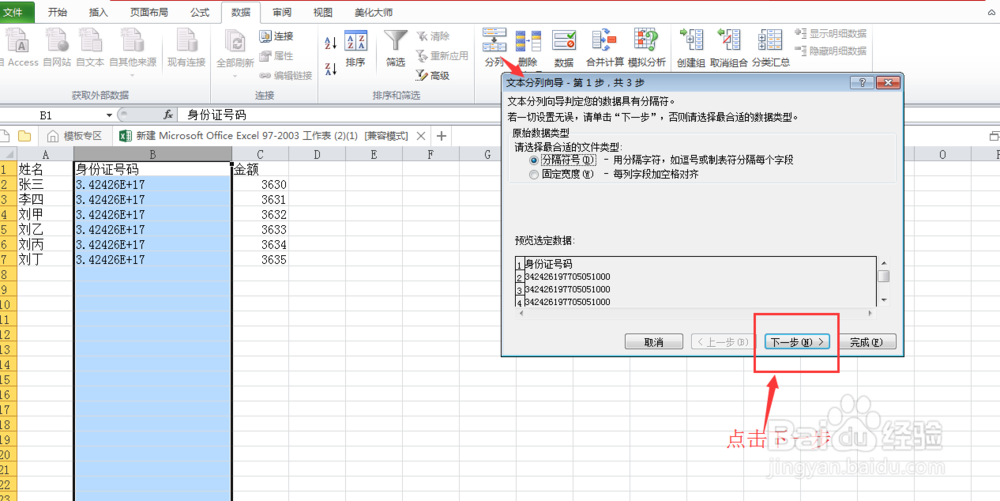
Task: Click the preview vertical scrollbar thumb
Action: (883, 276)
